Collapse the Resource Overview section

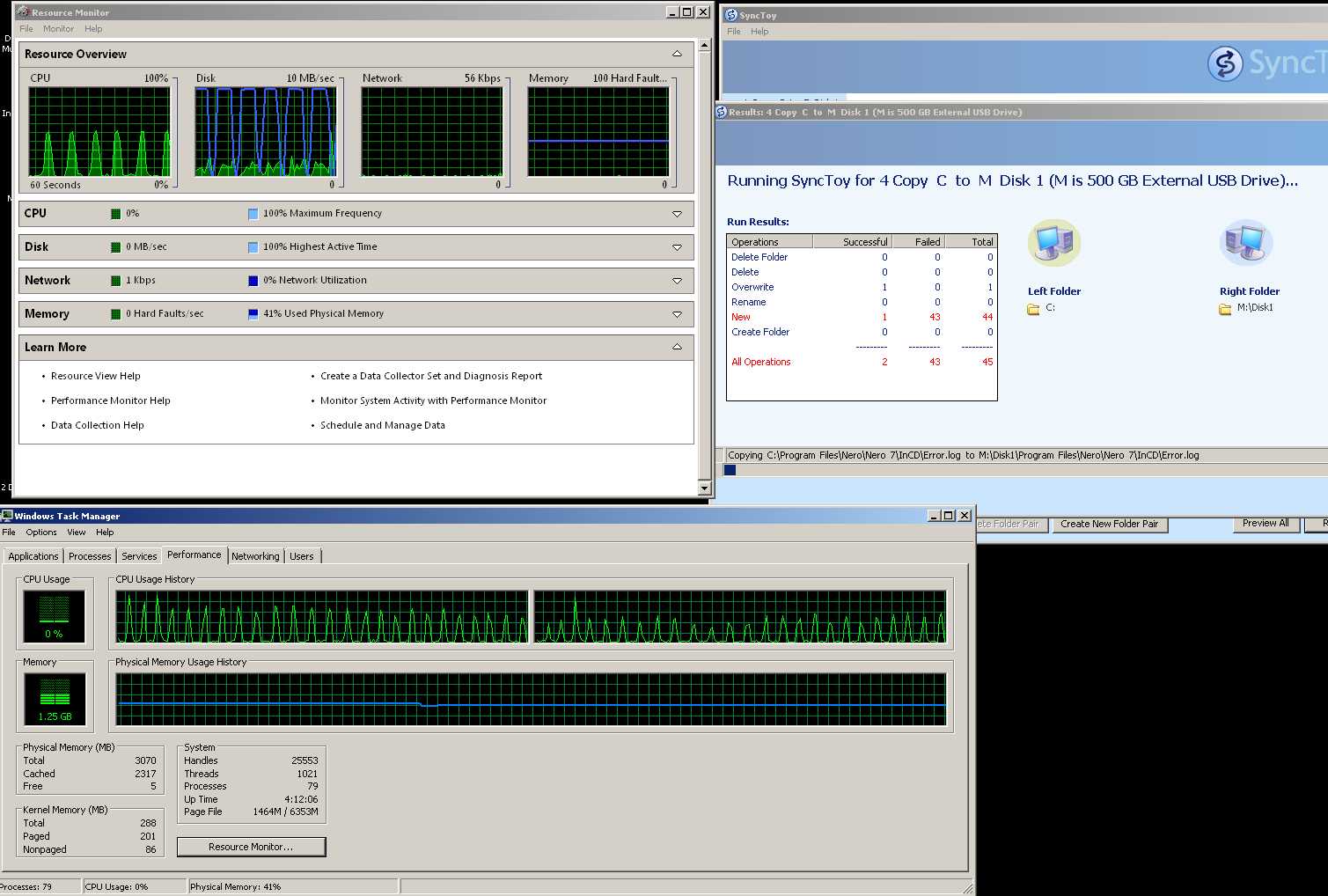click(677, 55)
